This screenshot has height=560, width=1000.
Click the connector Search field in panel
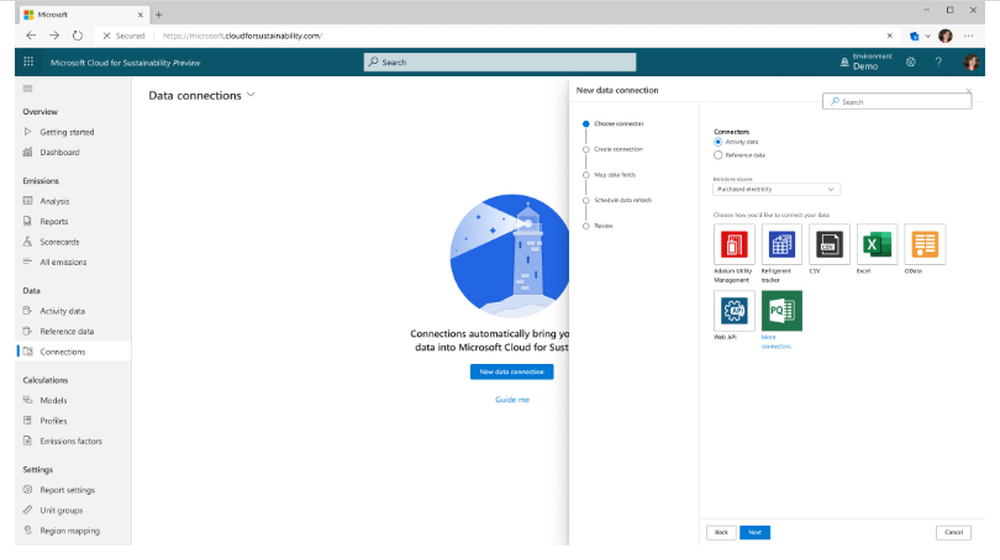[897, 101]
